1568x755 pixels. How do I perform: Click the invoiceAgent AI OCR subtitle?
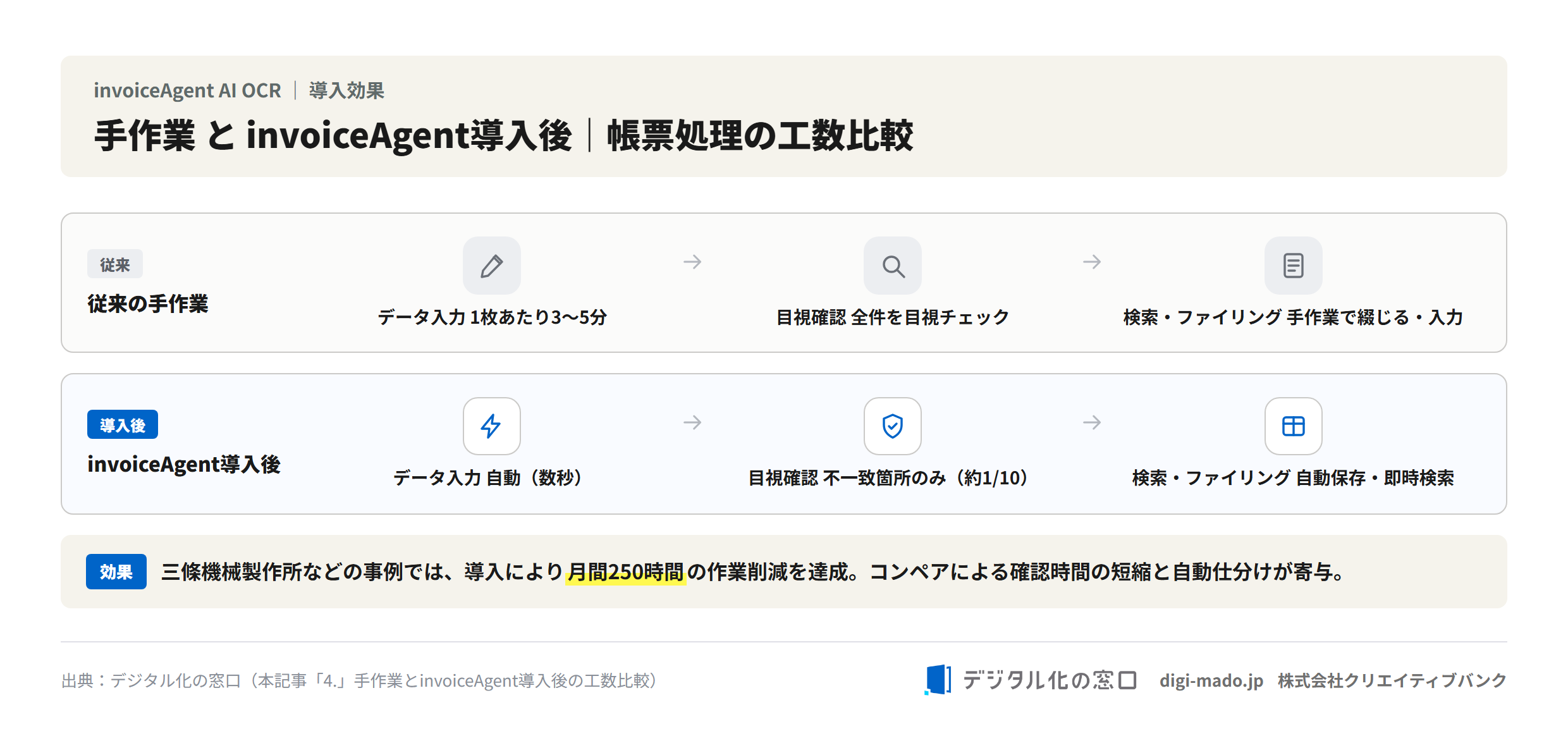[x=187, y=90]
